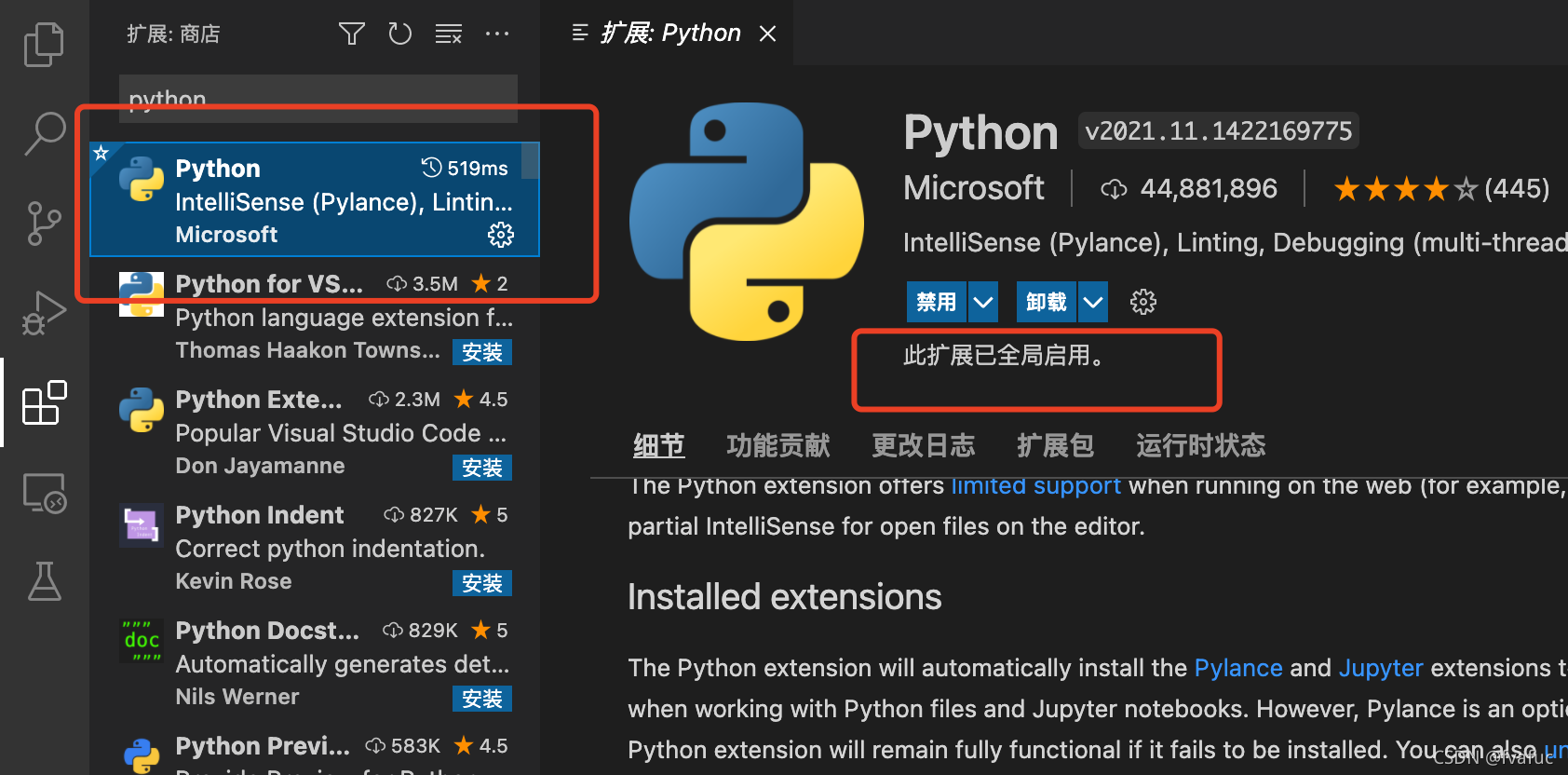
Task: Click the 禁用 (disable) button
Action: click(937, 302)
